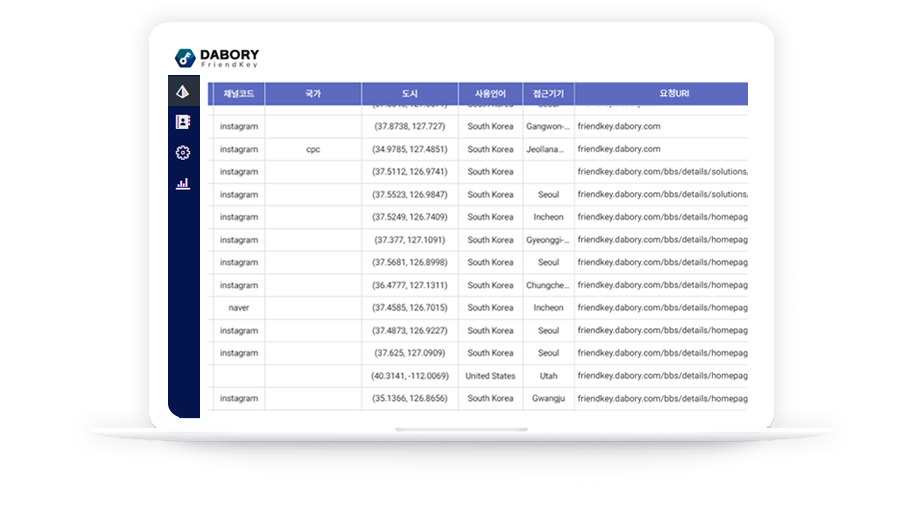Select the Utah device cell
The image size is (900, 506).
[548, 376]
